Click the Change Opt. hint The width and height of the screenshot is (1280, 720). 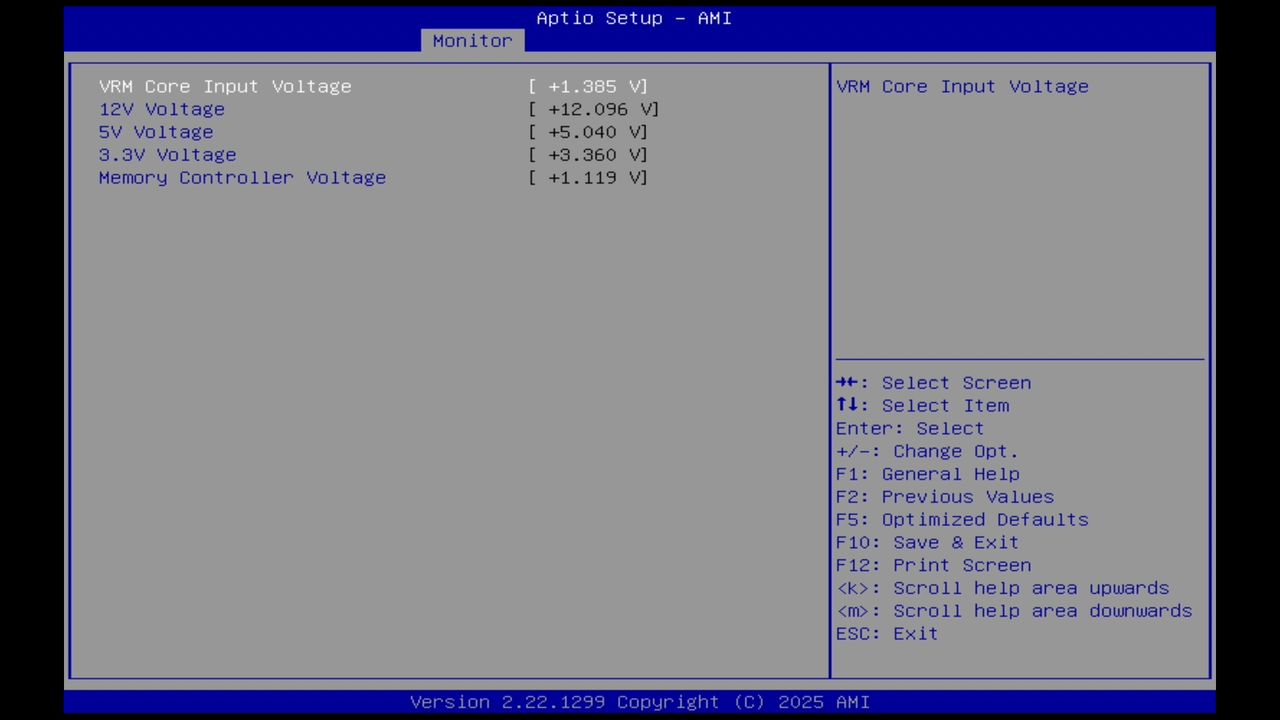pos(926,451)
